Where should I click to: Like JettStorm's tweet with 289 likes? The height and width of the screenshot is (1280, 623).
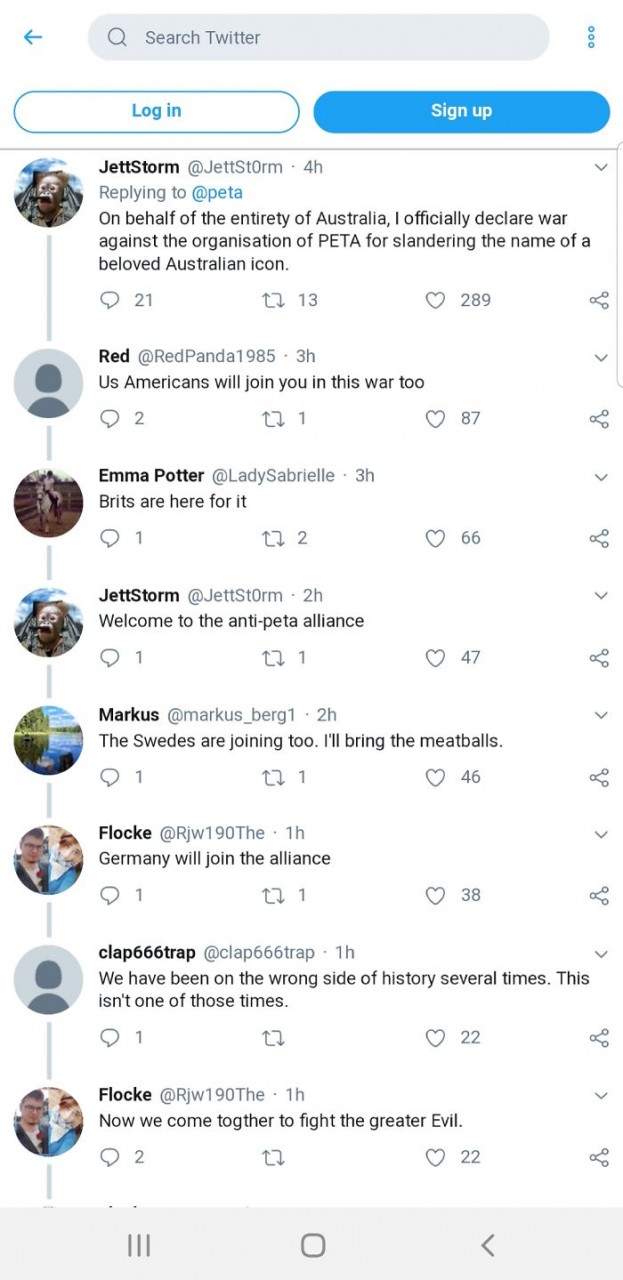click(436, 300)
